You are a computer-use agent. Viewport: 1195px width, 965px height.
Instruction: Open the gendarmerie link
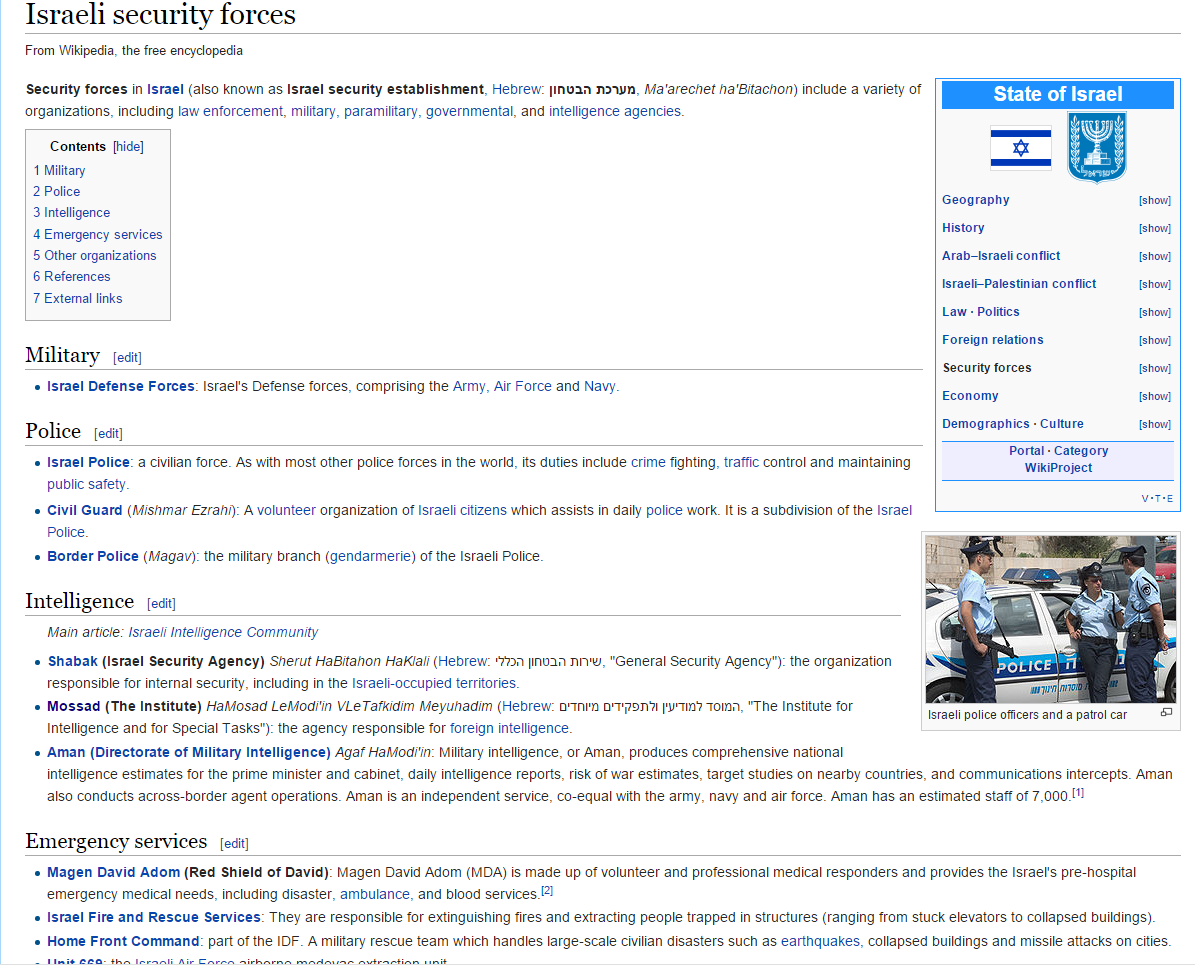(370, 556)
